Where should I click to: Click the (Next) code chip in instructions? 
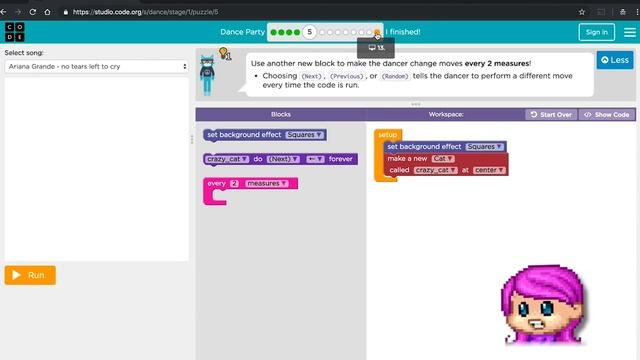(311, 76)
